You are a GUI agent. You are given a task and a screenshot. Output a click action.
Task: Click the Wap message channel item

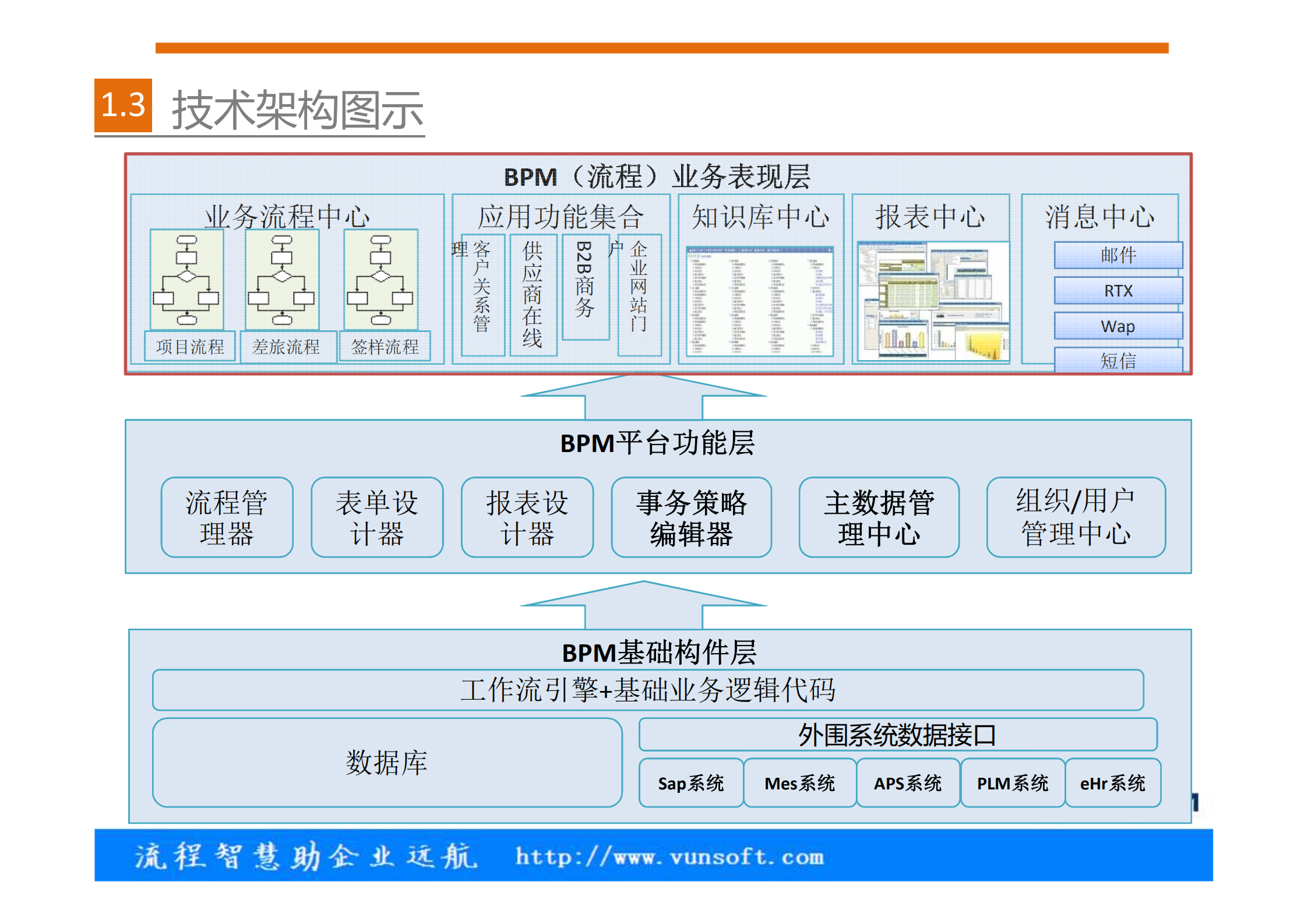click(1117, 326)
